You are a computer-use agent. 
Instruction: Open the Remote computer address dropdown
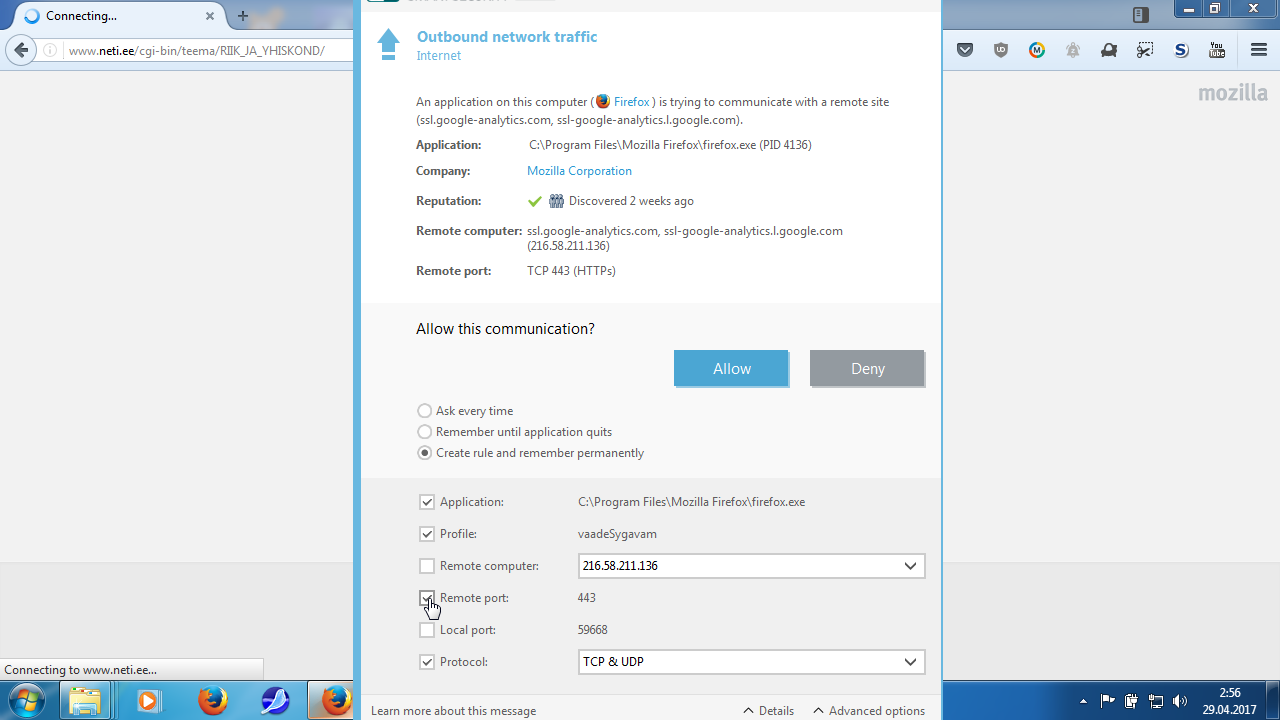pos(751,566)
